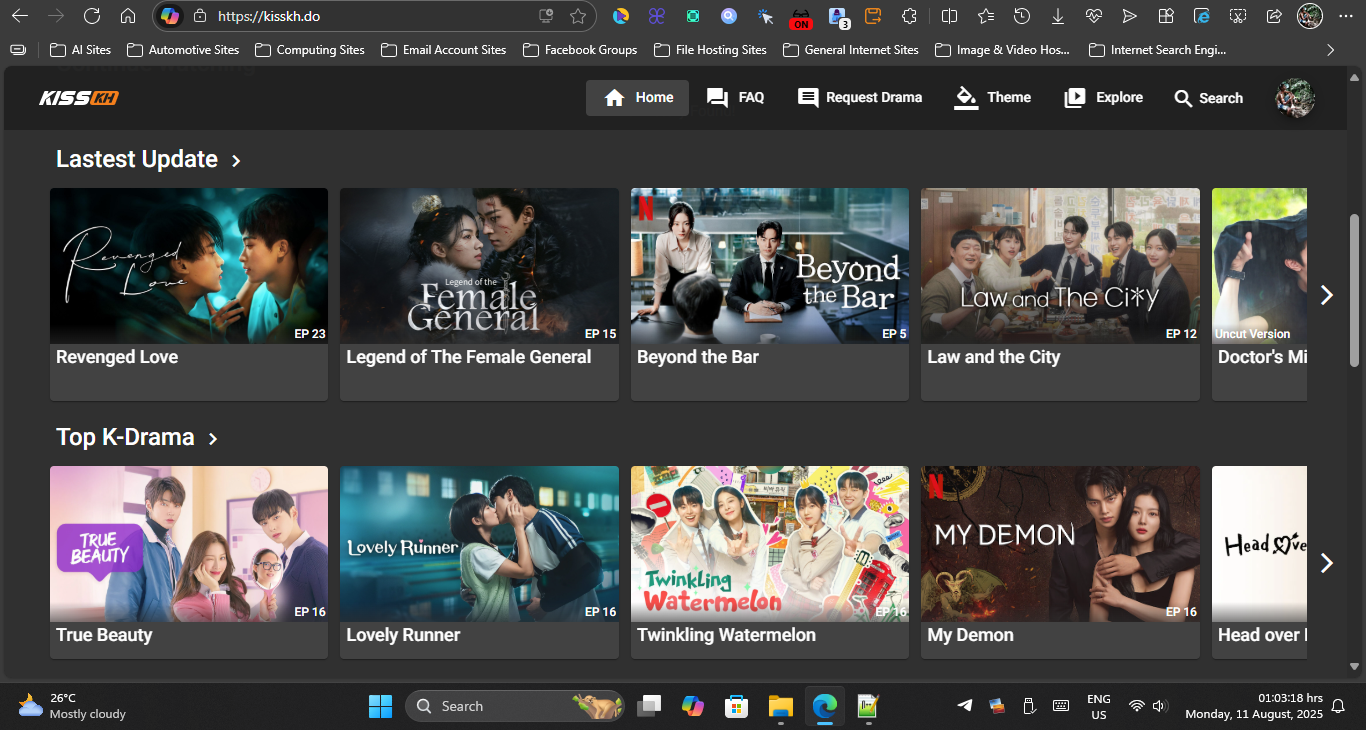Image resolution: width=1366 pixels, height=730 pixels.
Task: Click the KissKH logo
Action: [79, 98]
